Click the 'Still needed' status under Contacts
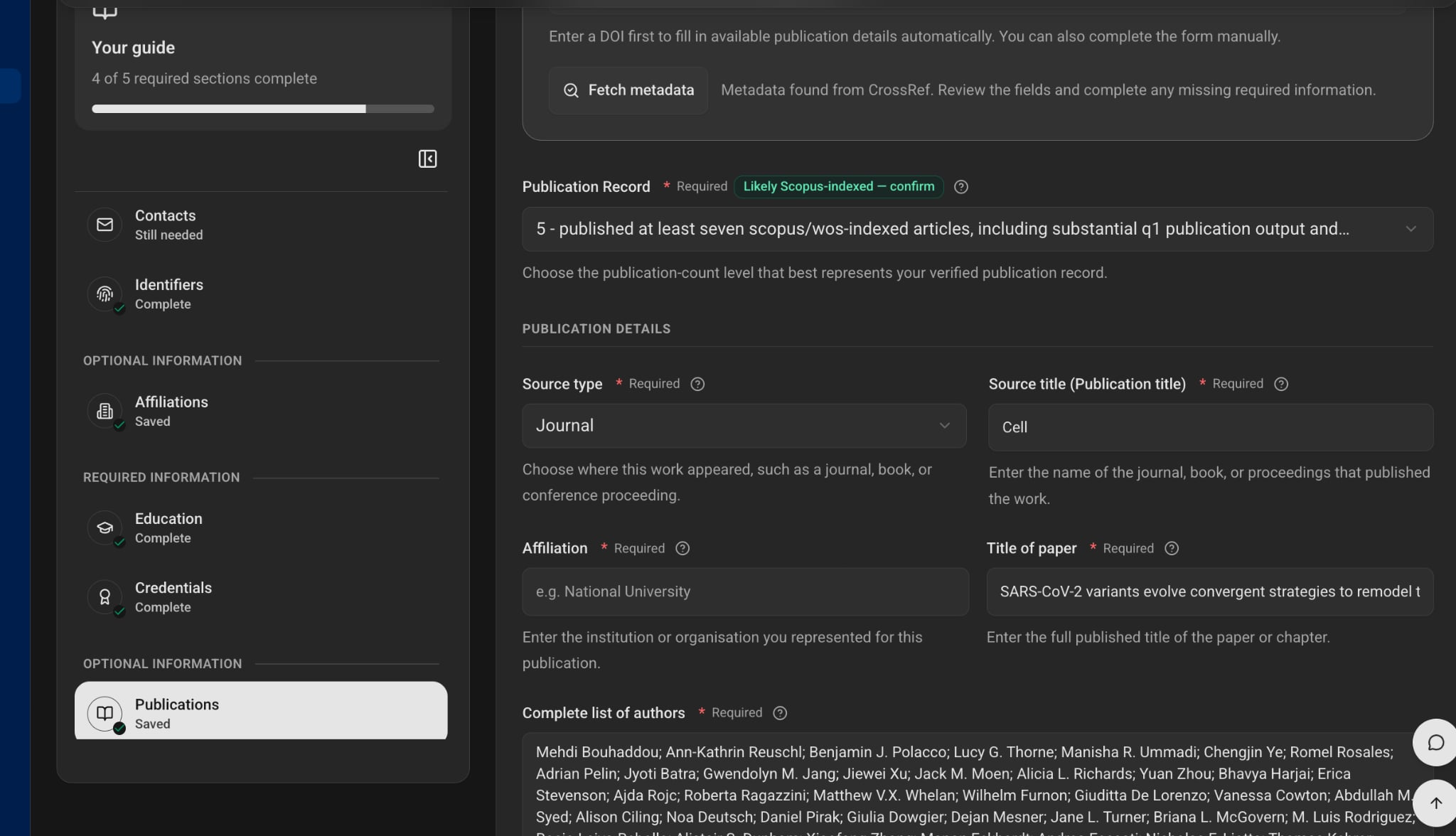Viewport: 1456px width, 836px height. [x=168, y=235]
